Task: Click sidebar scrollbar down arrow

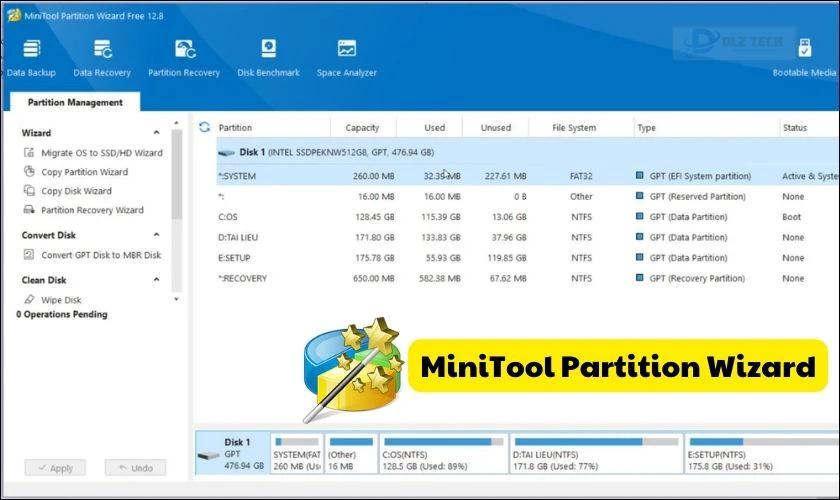Action: [x=176, y=299]
